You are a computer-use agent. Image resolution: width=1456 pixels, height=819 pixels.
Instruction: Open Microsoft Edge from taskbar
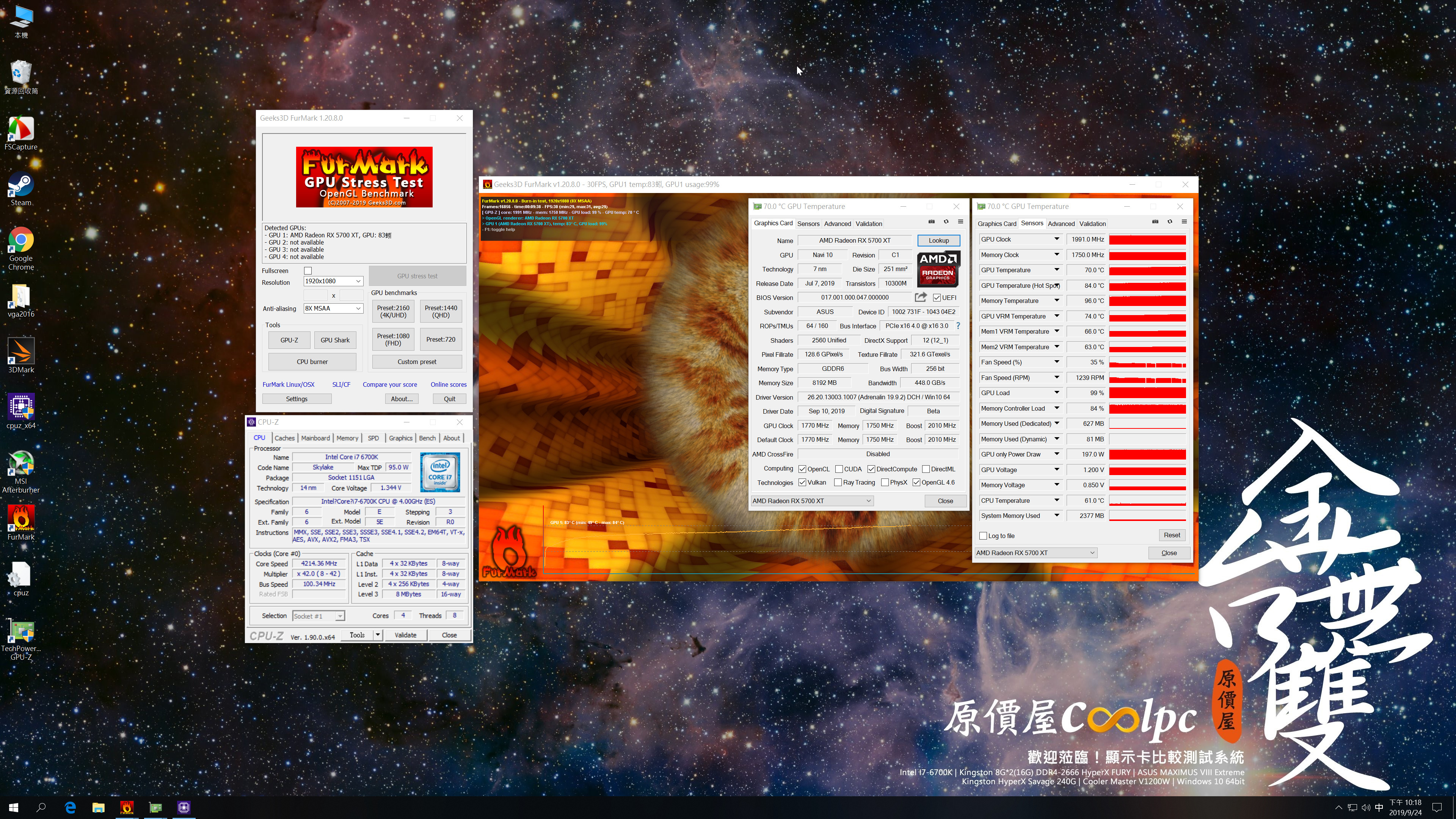point(70,807)
